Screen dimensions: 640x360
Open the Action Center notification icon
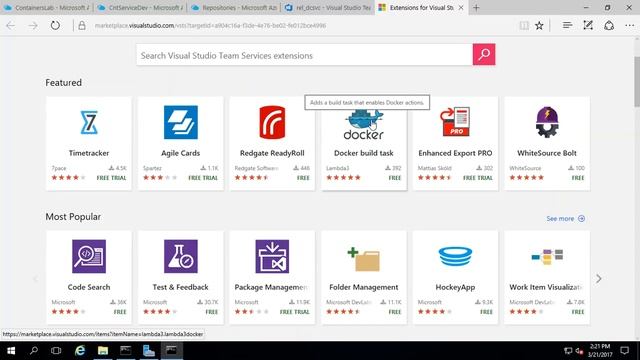click(624, 351)
